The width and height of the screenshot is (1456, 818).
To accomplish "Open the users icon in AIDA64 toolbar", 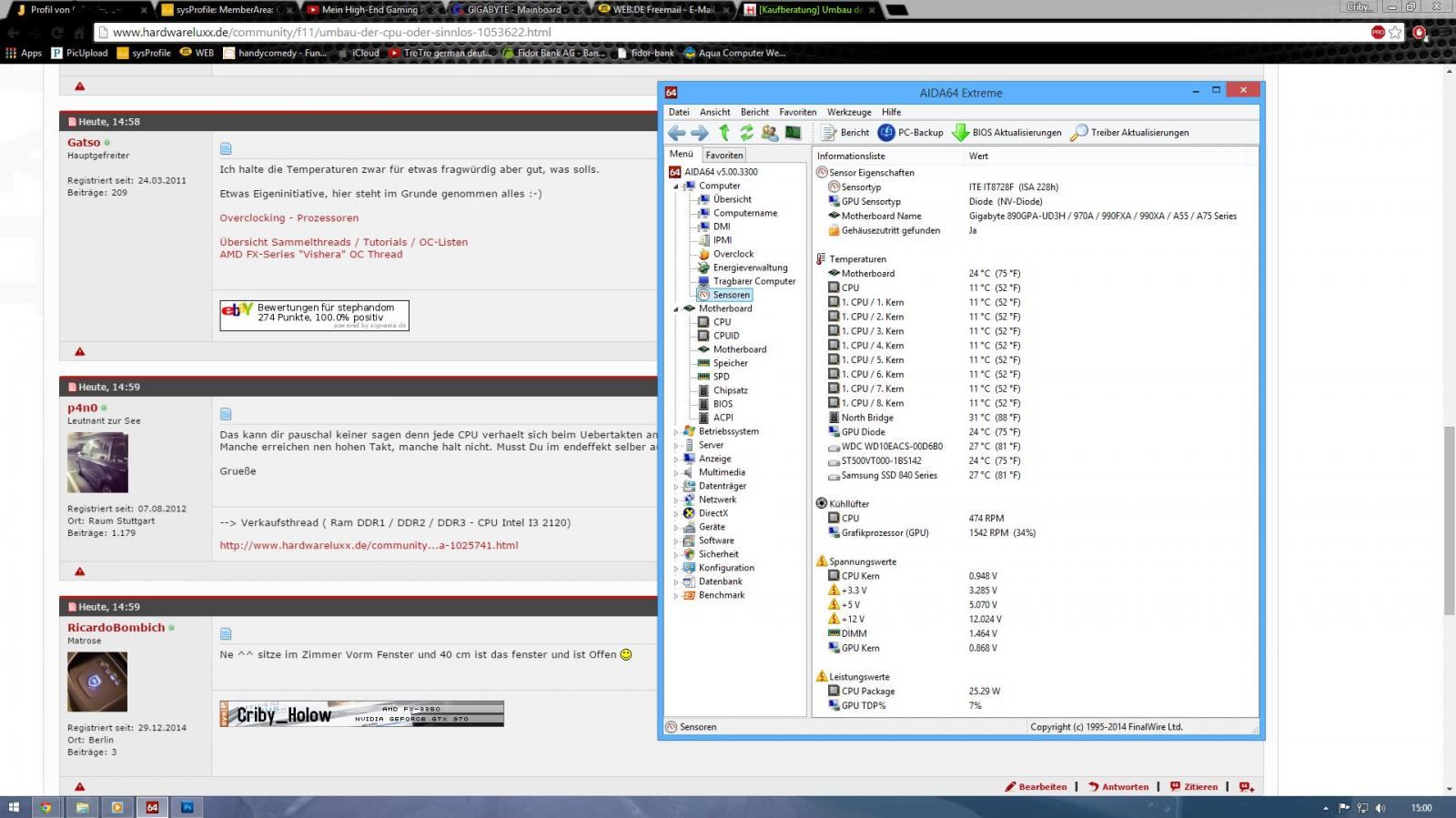I will [x=770, y=133].
